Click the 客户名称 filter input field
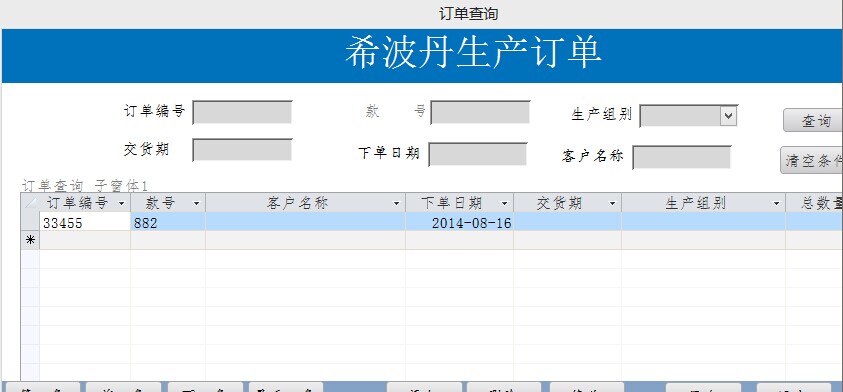Screen dimensions: 843x392 pyautogui.click(x=682, y=157)
